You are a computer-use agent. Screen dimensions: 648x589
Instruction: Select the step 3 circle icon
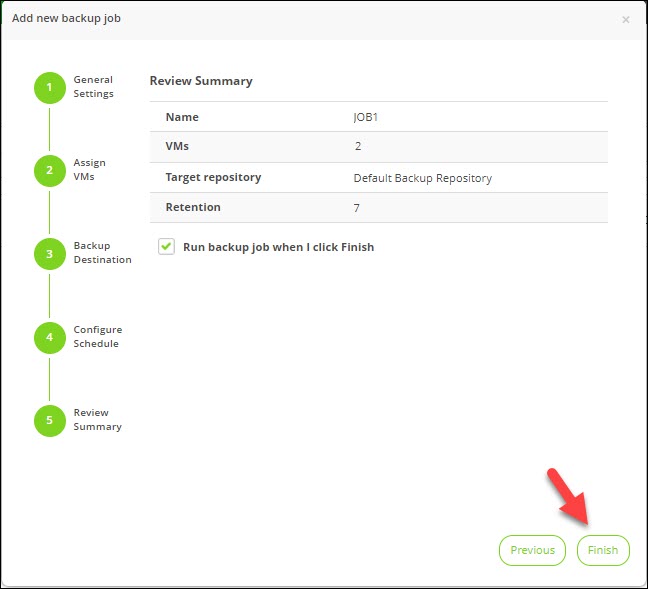click(49, 253)
